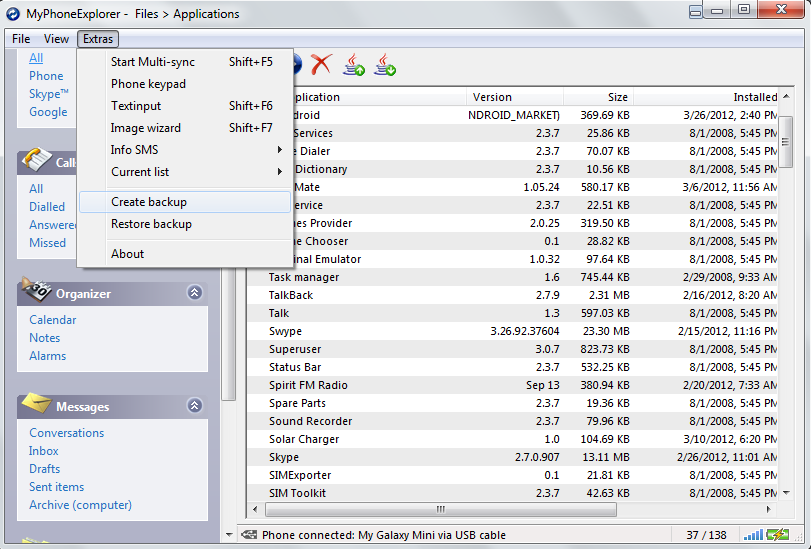Open Calendar in Organizer
Image resolution: width=811 pixels, height=549 pixels.
pos(53,320)
